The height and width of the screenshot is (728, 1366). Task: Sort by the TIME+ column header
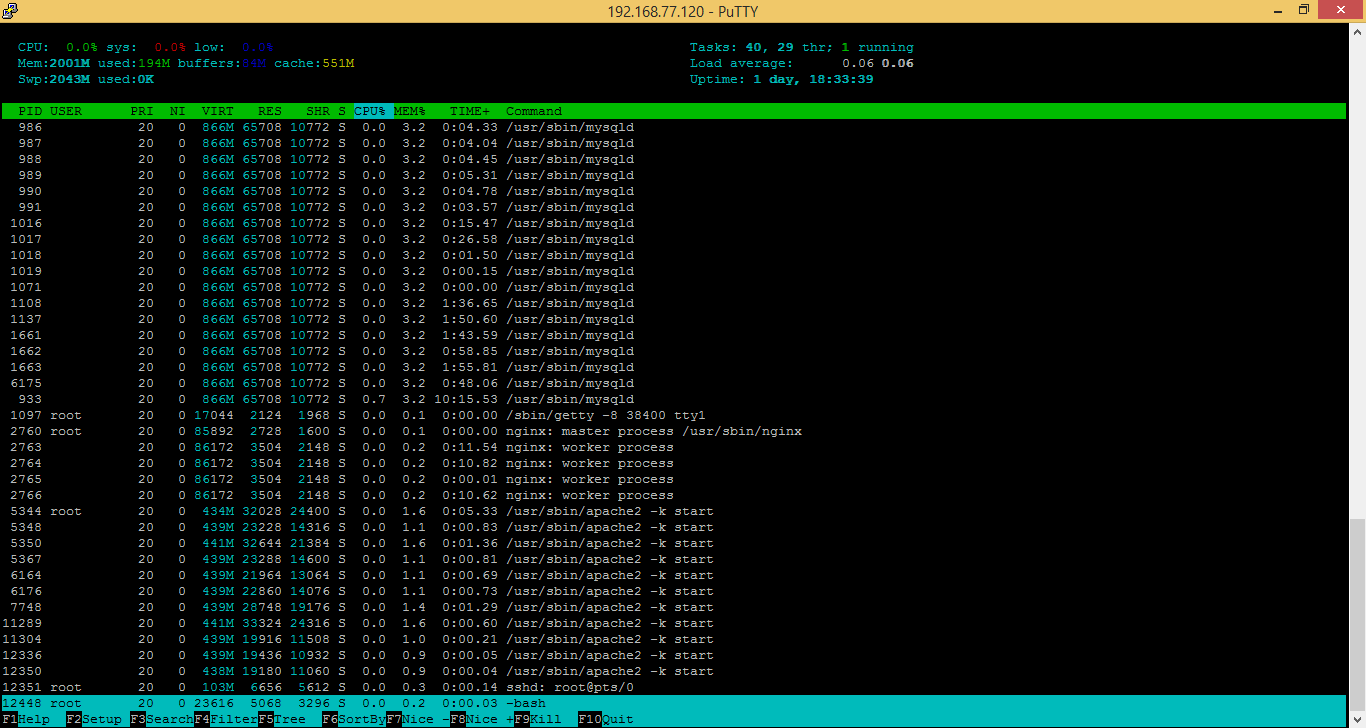tap(470, 111)
